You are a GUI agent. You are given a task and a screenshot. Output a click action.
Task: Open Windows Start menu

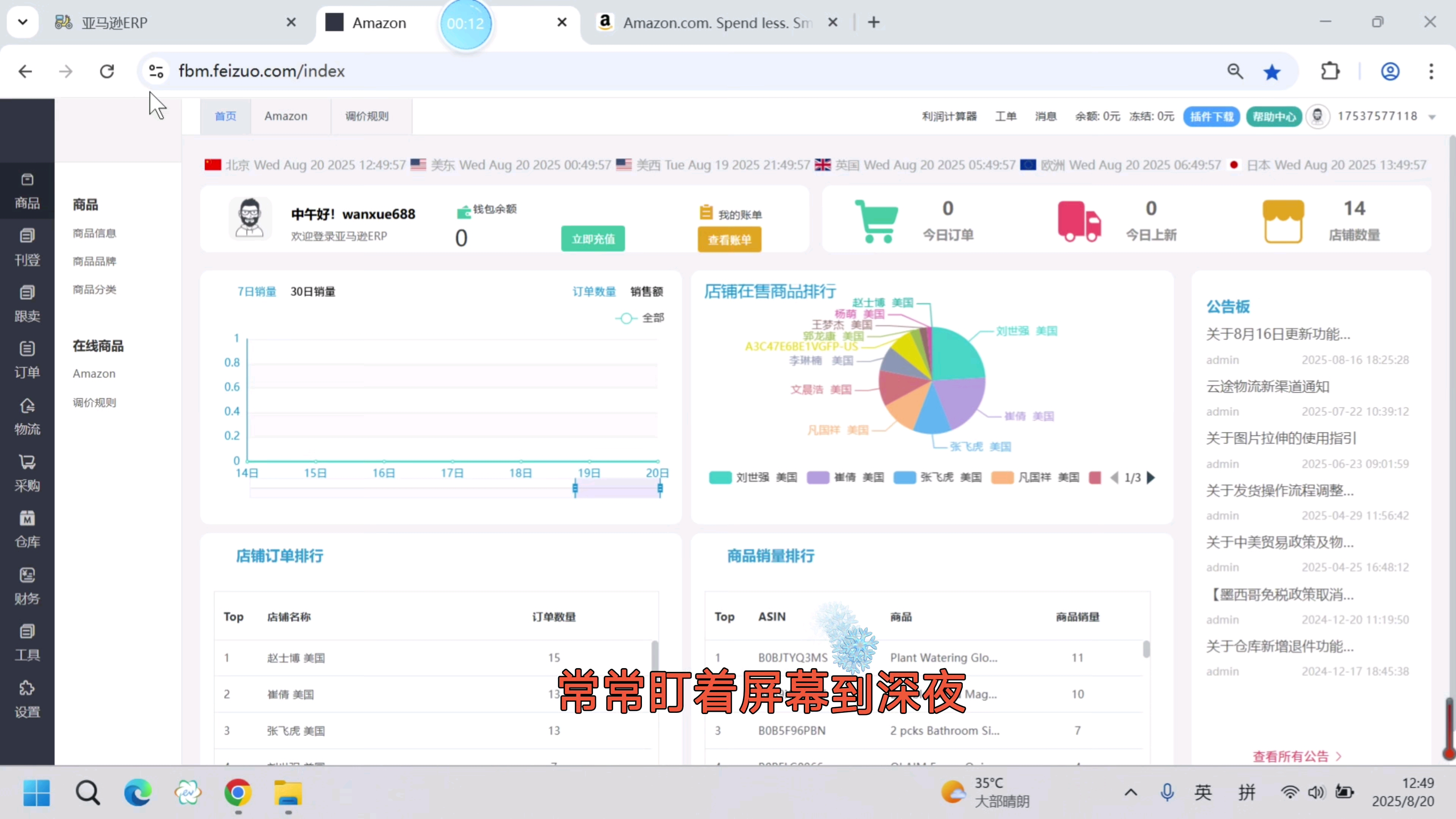37,792
